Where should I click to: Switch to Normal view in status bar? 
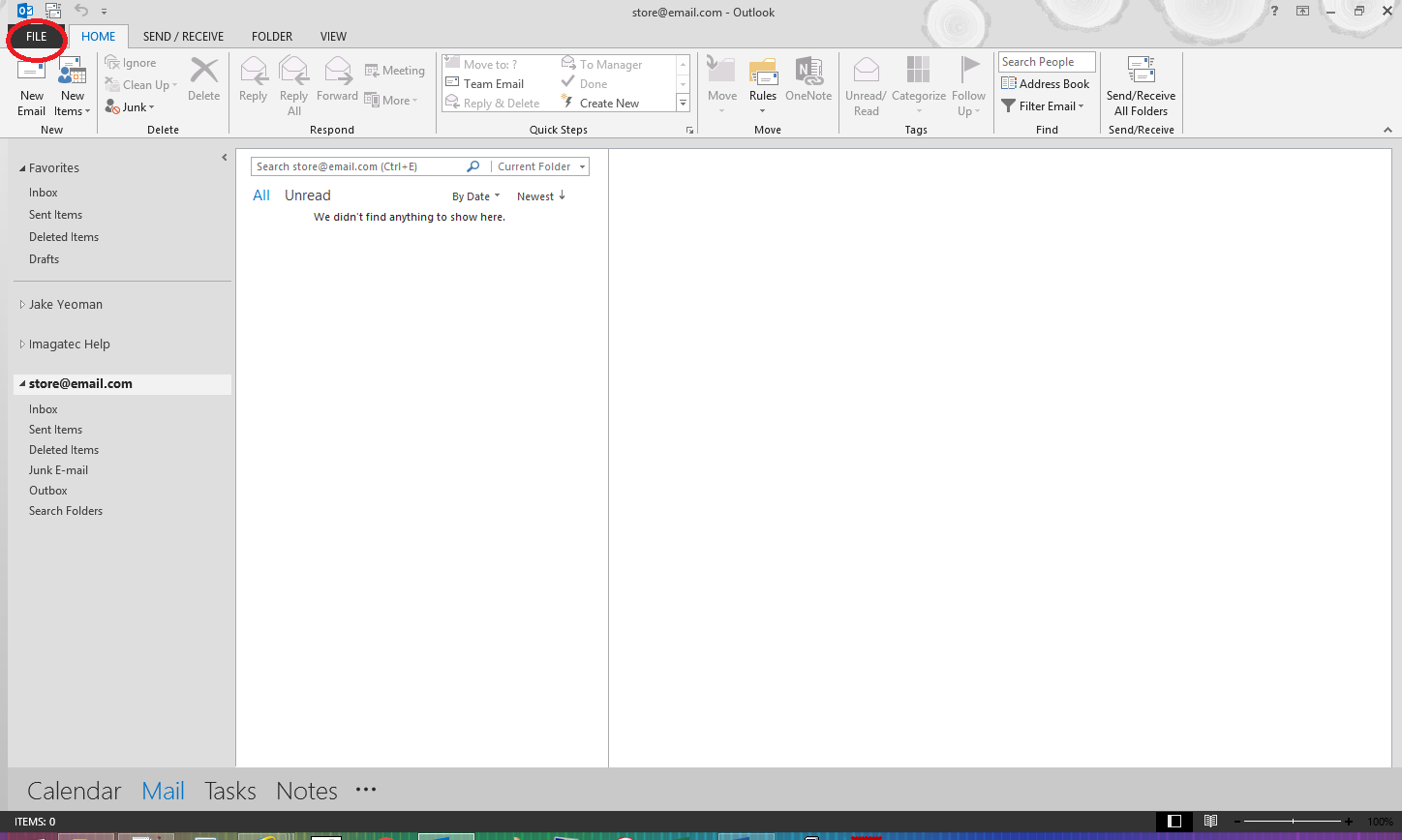pyautogui.click(x=1174, y=822)
